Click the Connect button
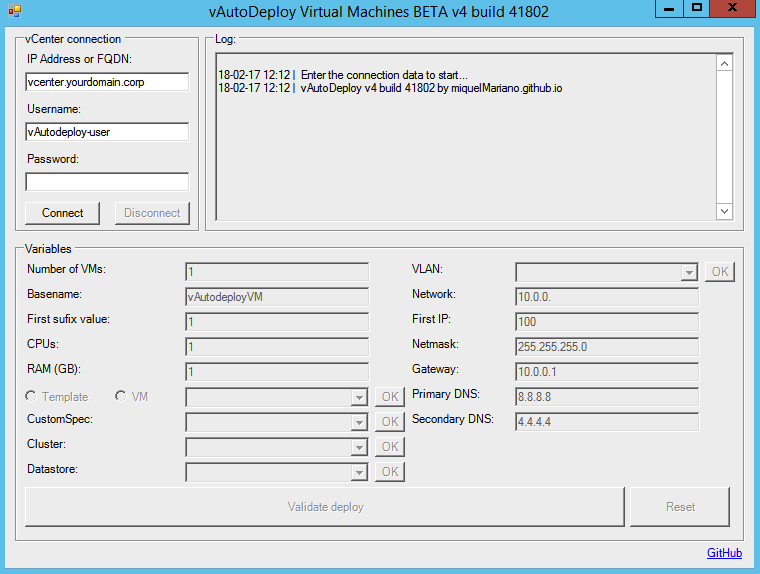The width and height of the screenshot is (760, 574). 63,213
